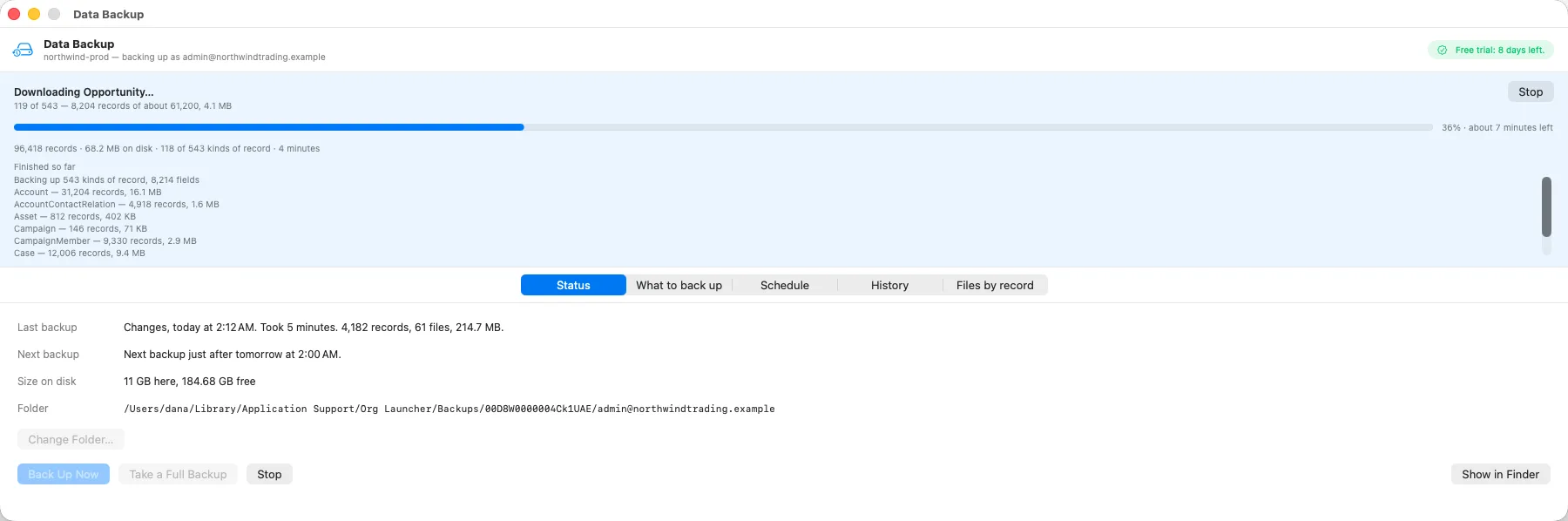Click the 'Asset — 812 records' row
This screenshot has height=521, width=1568.
(75, 217)
